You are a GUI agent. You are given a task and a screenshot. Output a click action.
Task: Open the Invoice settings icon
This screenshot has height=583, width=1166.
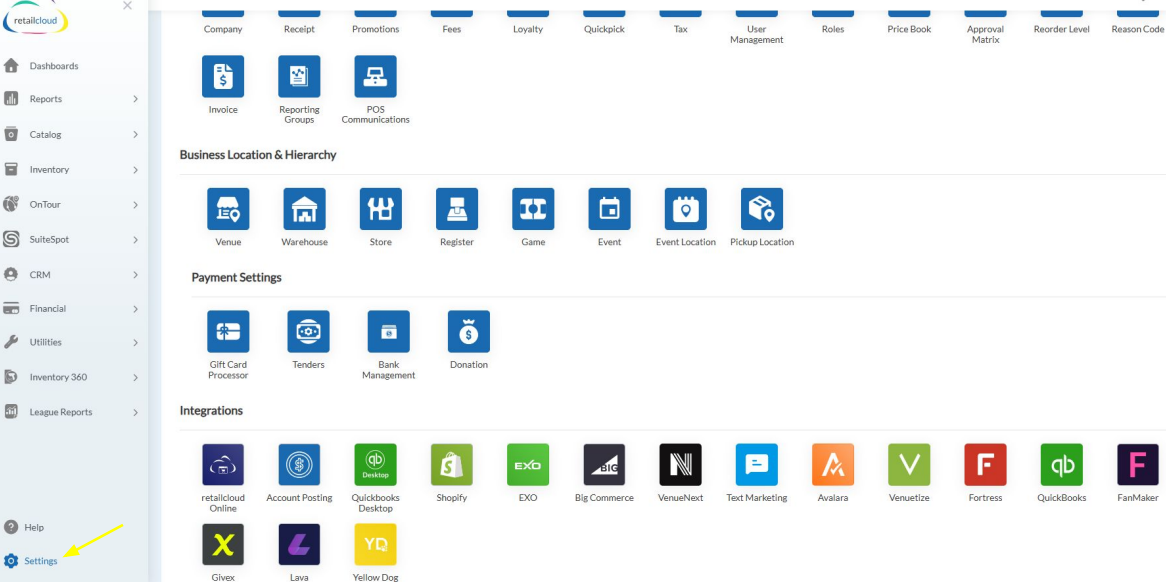223,77
